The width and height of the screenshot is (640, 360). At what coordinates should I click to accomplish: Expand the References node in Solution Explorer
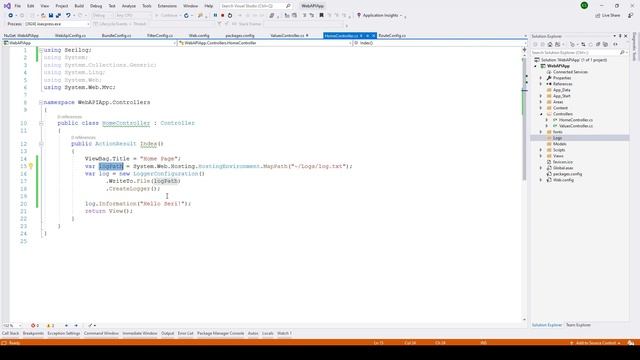(x=541, y=84)
